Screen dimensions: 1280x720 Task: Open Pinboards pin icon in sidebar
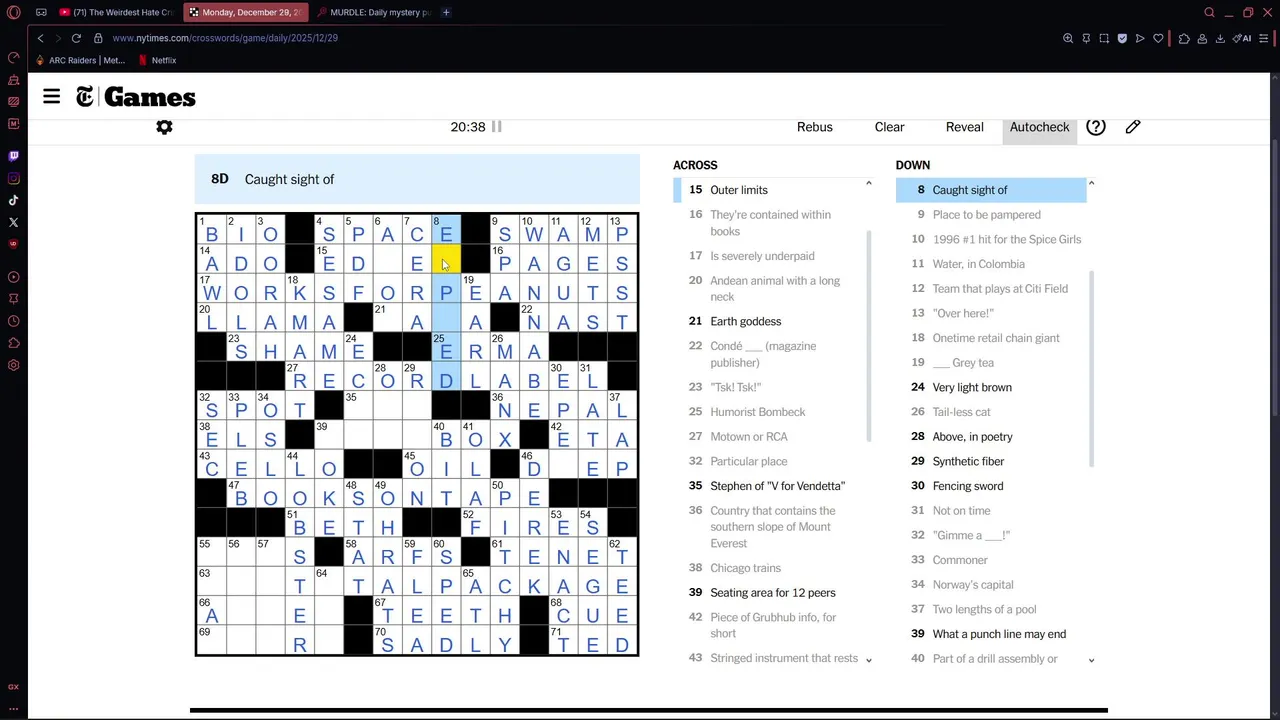(x=13, y=299)
